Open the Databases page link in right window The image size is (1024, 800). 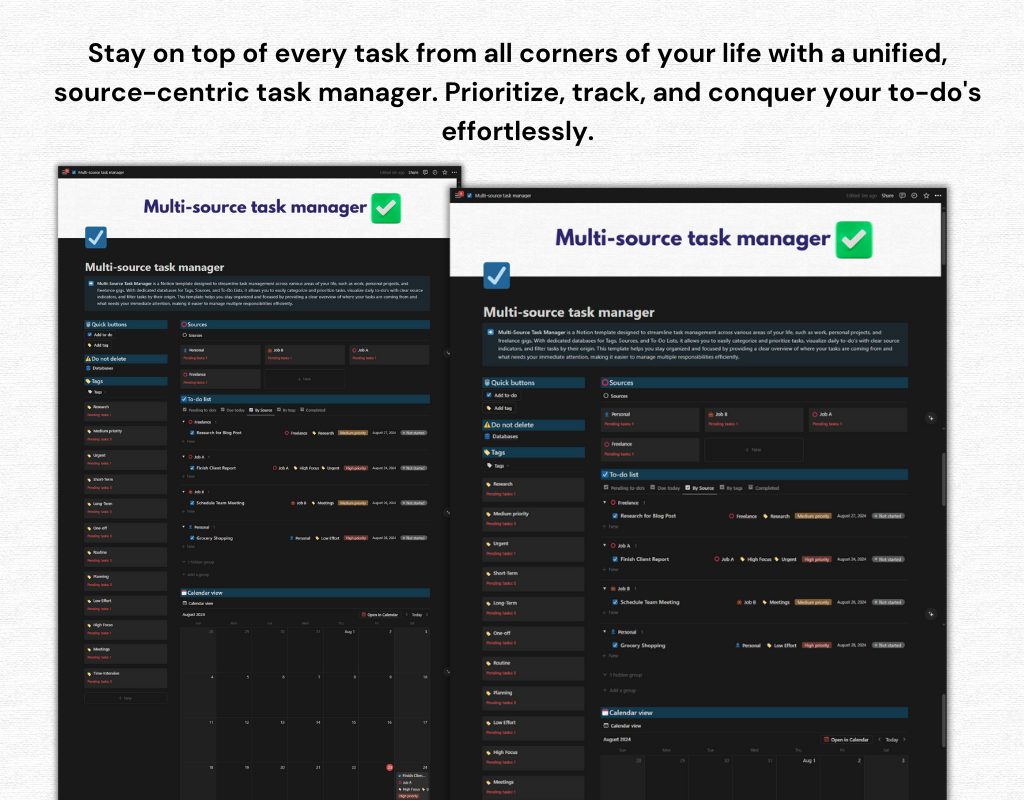coord(502,436)
